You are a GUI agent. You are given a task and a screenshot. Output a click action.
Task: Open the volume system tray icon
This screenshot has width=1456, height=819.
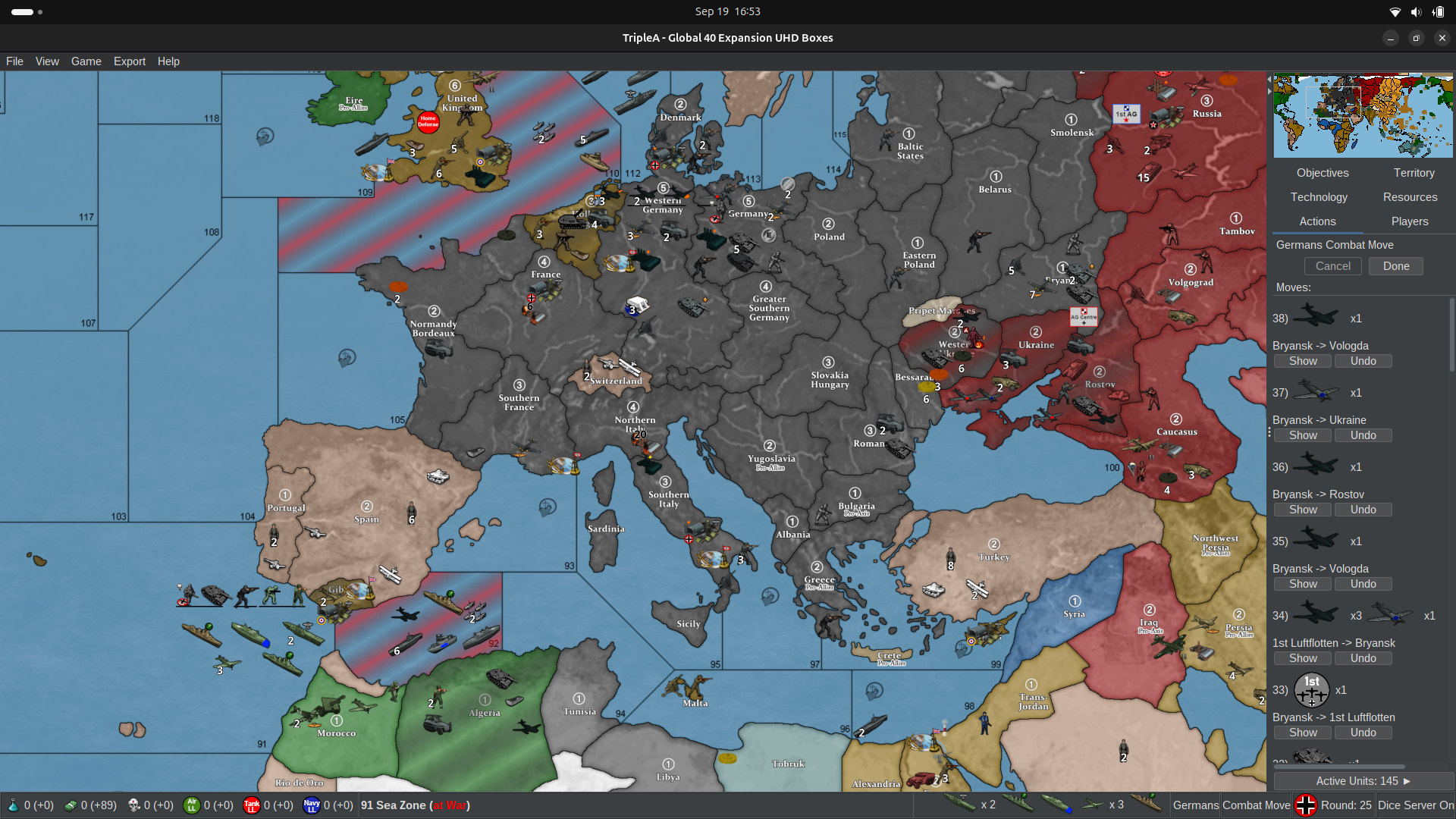(1416, 11)
